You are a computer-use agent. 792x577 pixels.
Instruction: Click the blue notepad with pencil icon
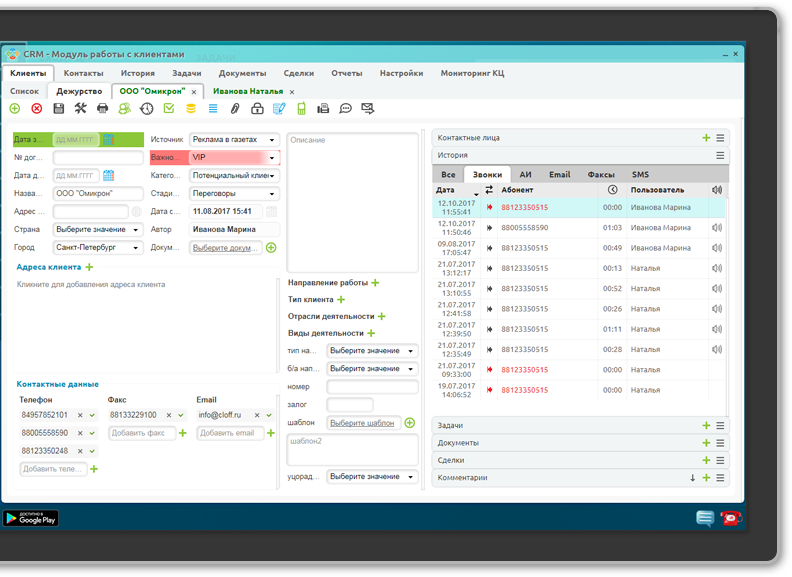click(279, 109)
